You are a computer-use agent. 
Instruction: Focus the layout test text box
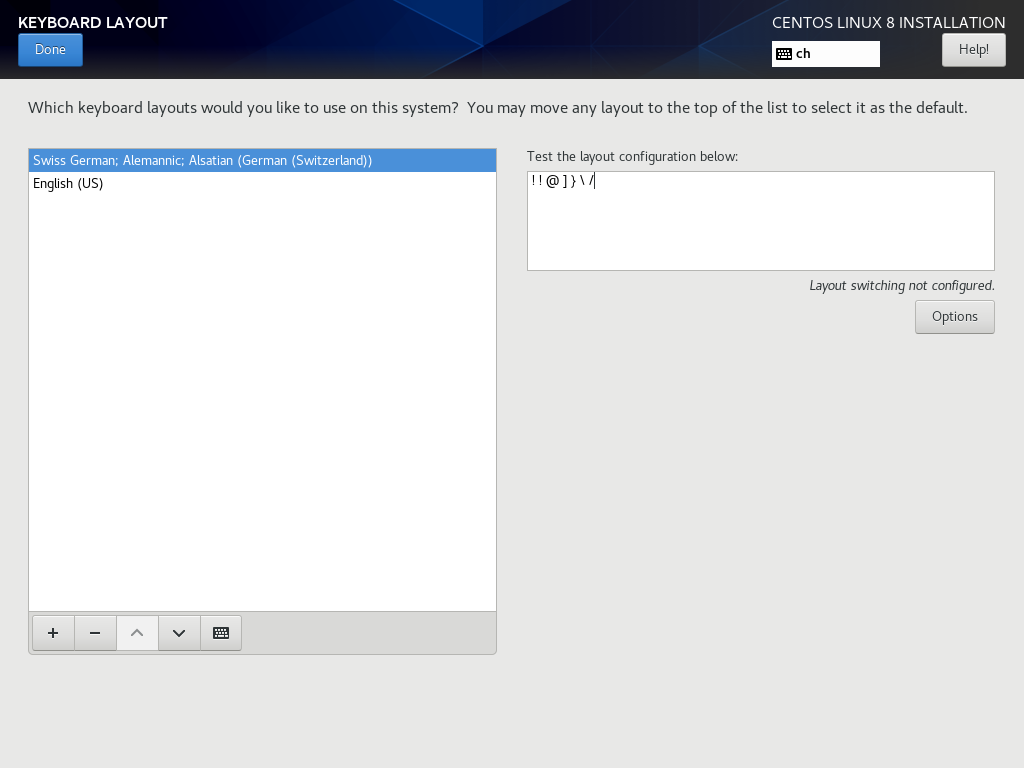pyautogui.click(x=760, y=221)
